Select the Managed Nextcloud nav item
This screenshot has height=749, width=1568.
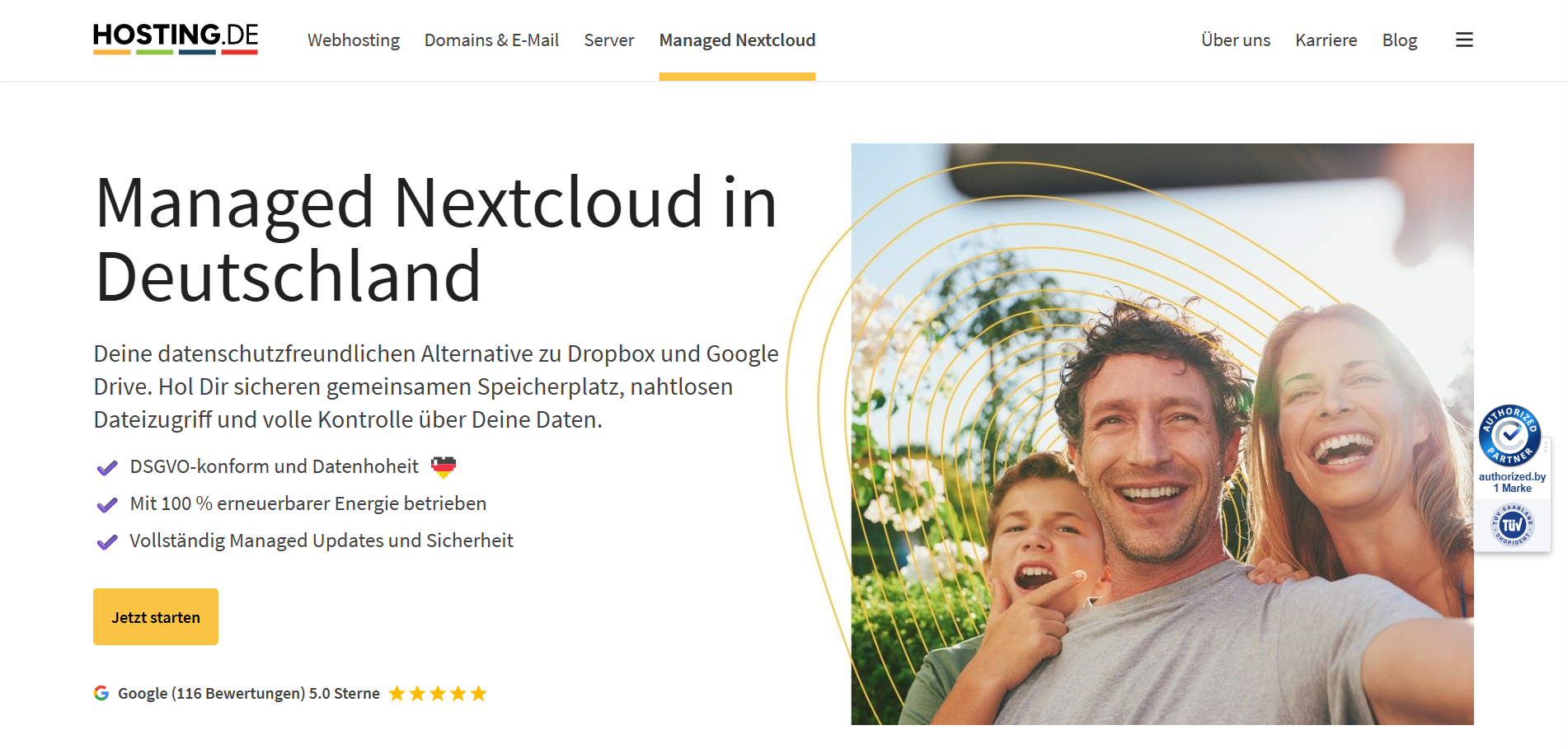coord(737,40)
